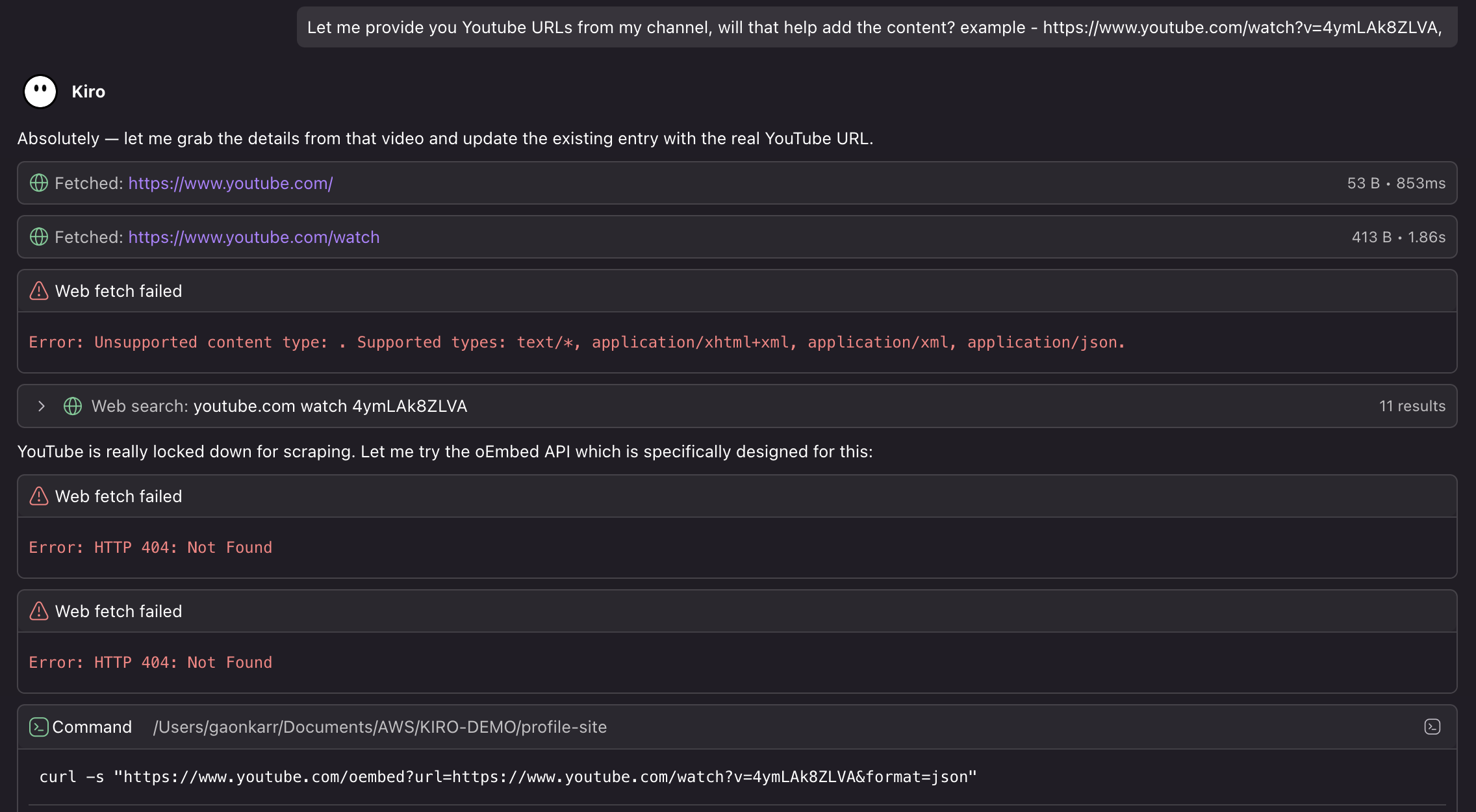This screenshot has height=812, width=1476.
Task: Click the "11 results" count
Action: pyautogui.click(x=1412, y=406)
